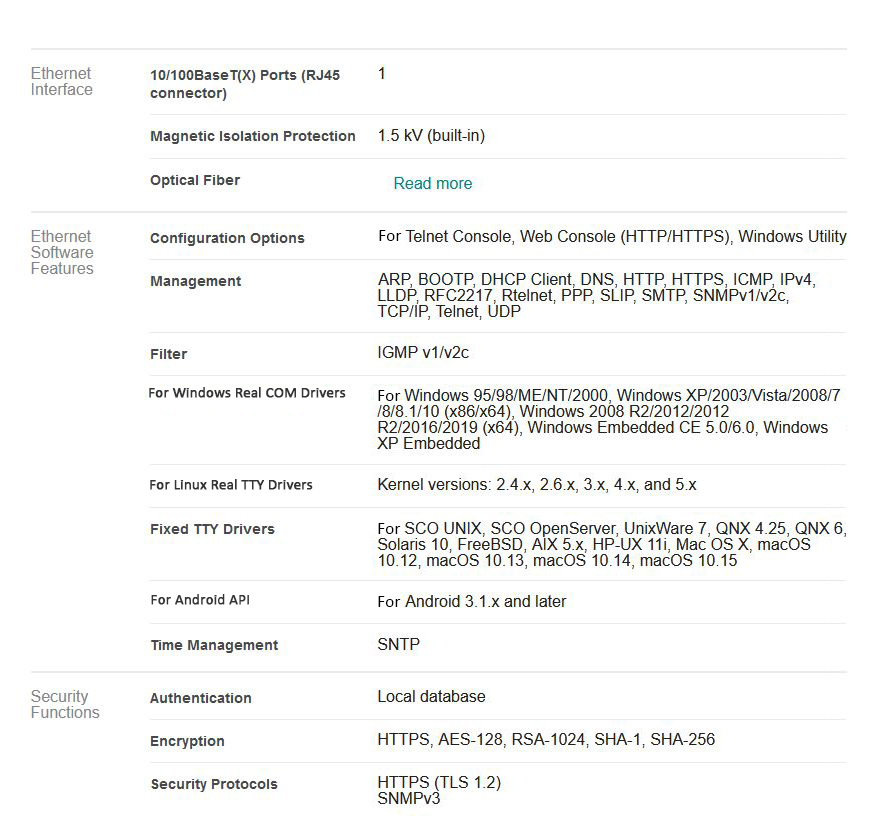Screen dimensions: 879x823
Task: Click the Configuration Options label
Action: (x=227, y=239)
